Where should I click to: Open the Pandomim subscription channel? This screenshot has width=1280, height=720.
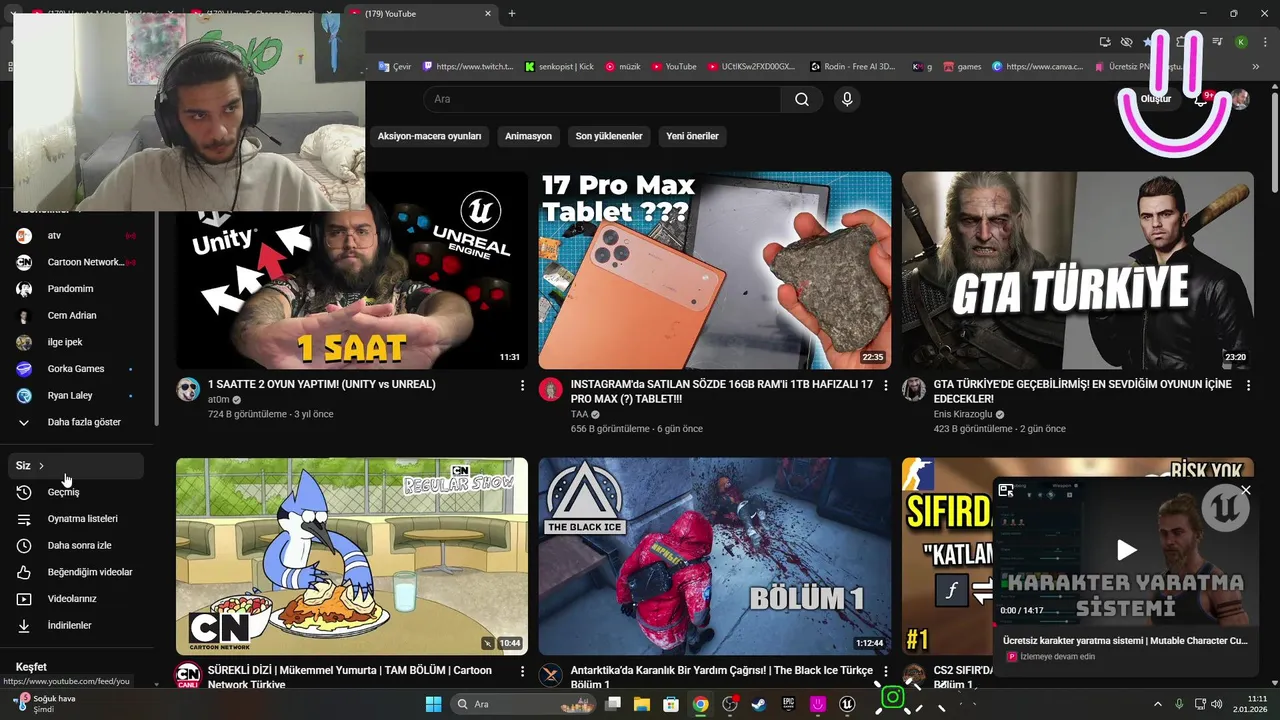pyautogui.click(x=76, y=289)
